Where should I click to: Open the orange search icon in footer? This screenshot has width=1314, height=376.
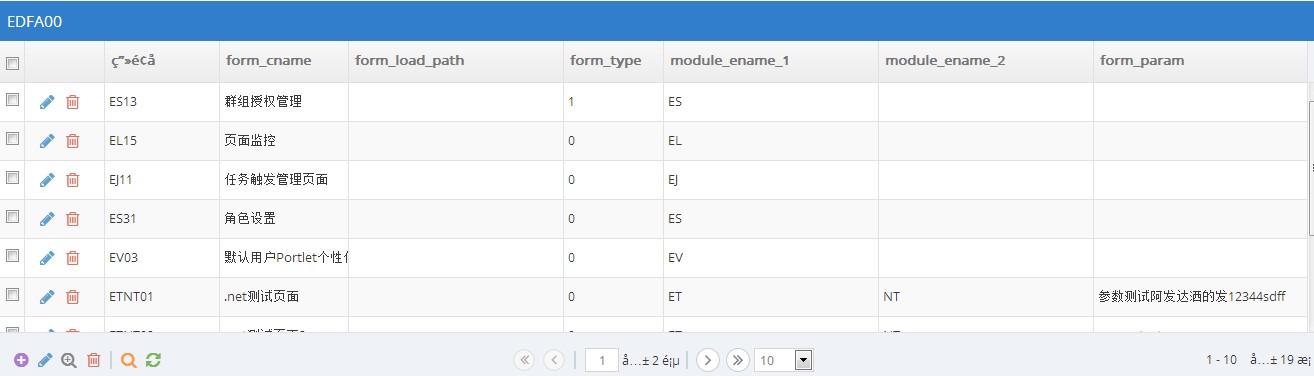point(128,360)
